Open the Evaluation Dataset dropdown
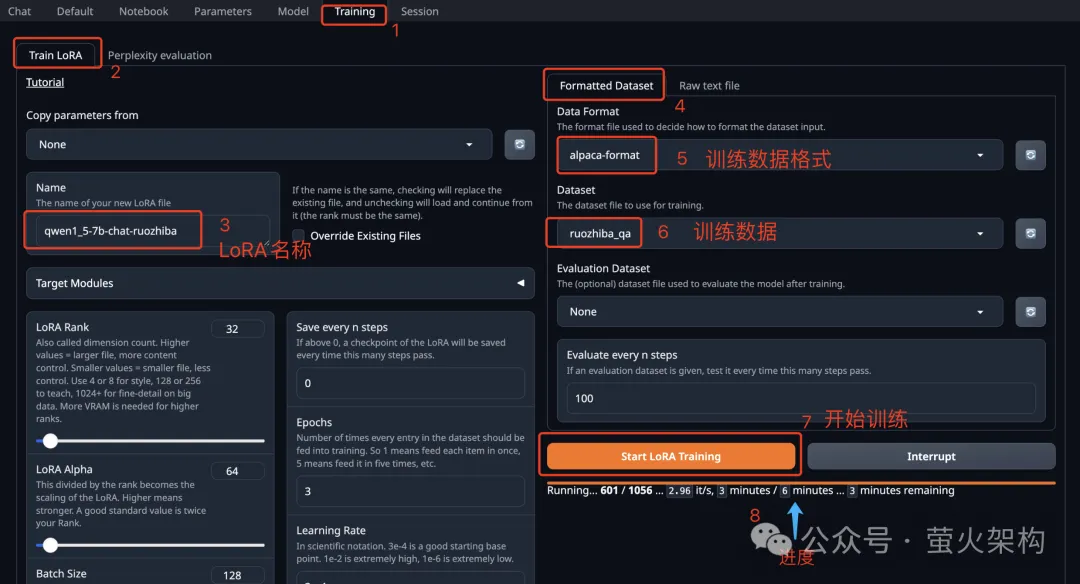The height and width of the screenshot is (584, 1080). point(780,312)
